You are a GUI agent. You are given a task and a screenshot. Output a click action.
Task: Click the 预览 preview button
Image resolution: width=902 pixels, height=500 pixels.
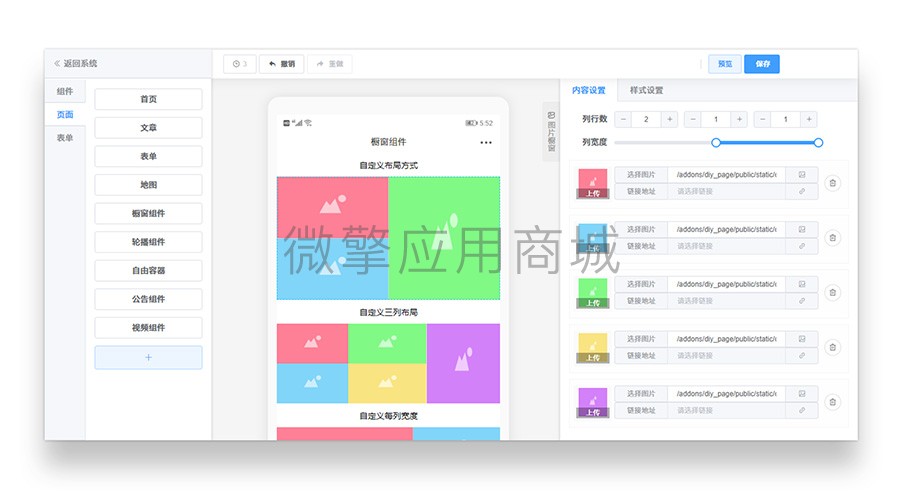pos(725,64)
